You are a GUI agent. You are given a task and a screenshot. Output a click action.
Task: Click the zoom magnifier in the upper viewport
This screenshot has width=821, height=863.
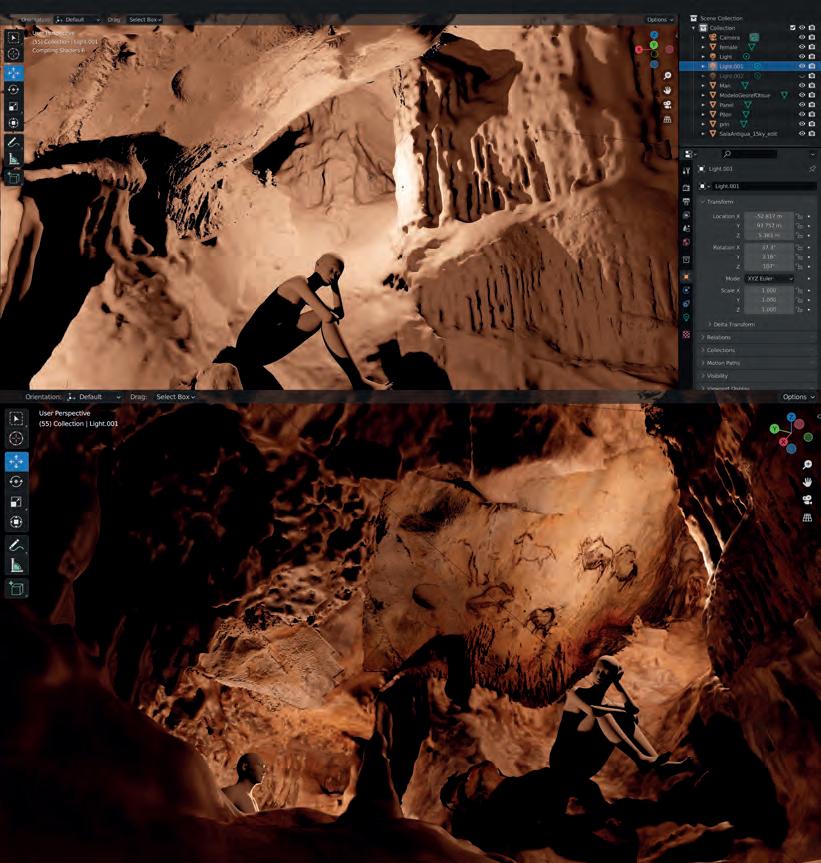(667, 75)
